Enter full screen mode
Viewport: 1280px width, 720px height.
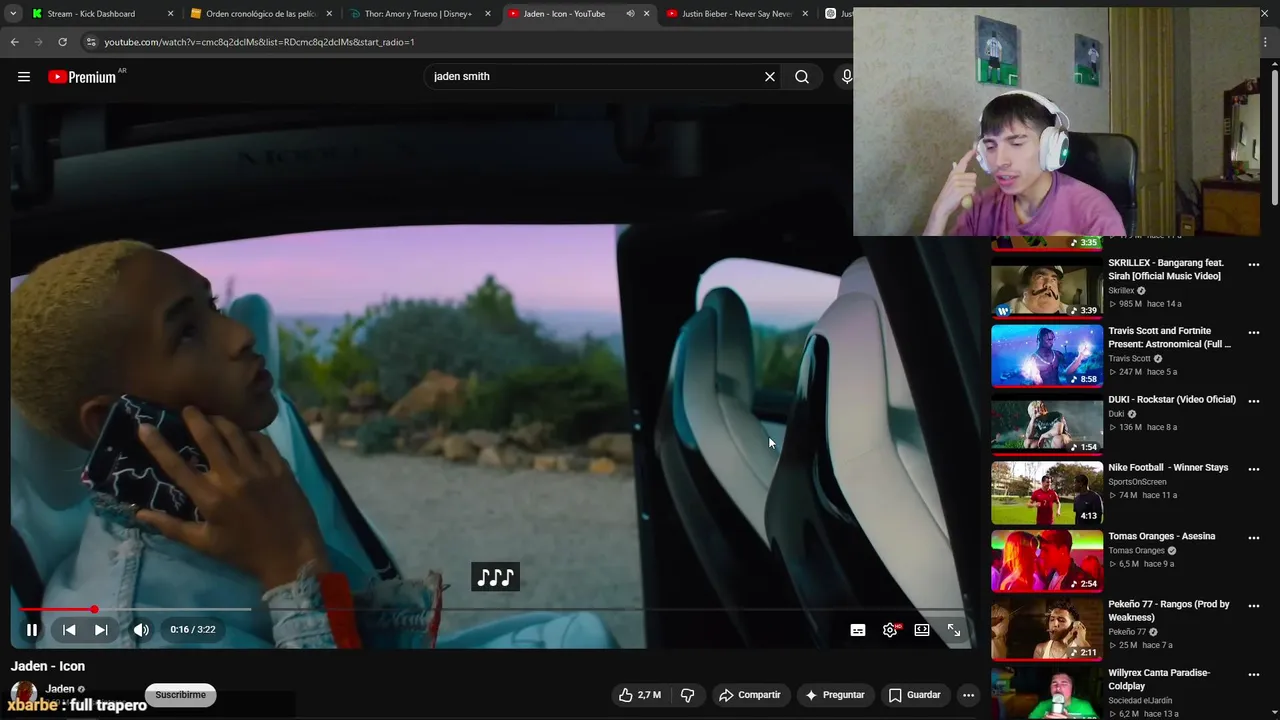coord(954,630)
